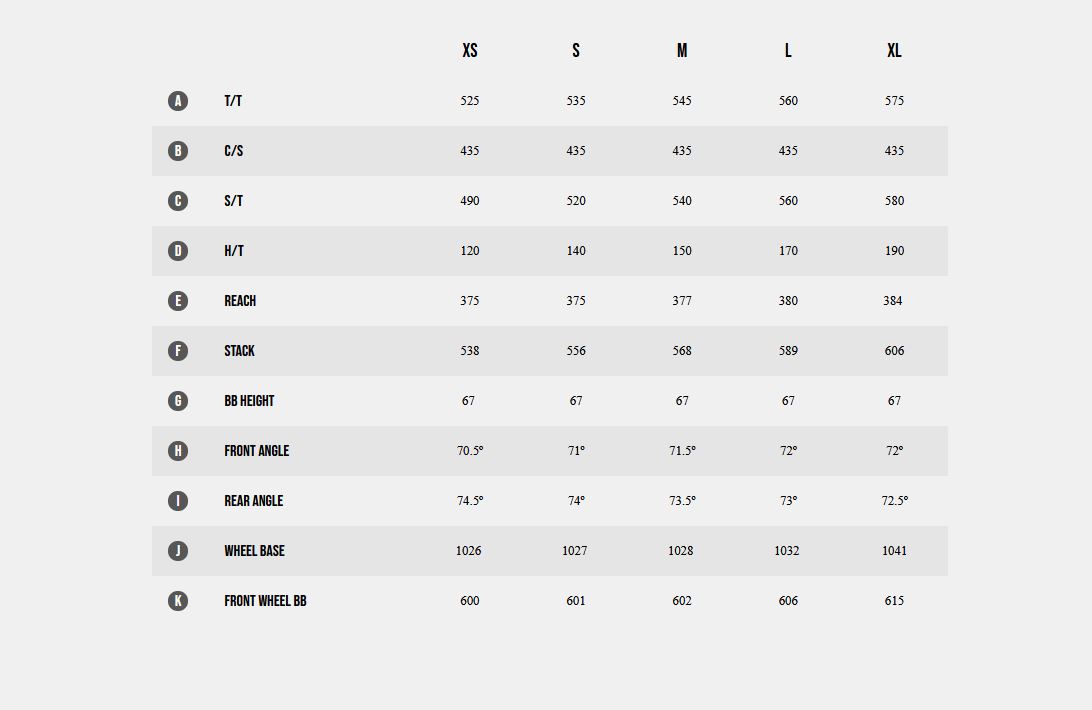Click the circled A icon for T/T

[x=178, y=101]
